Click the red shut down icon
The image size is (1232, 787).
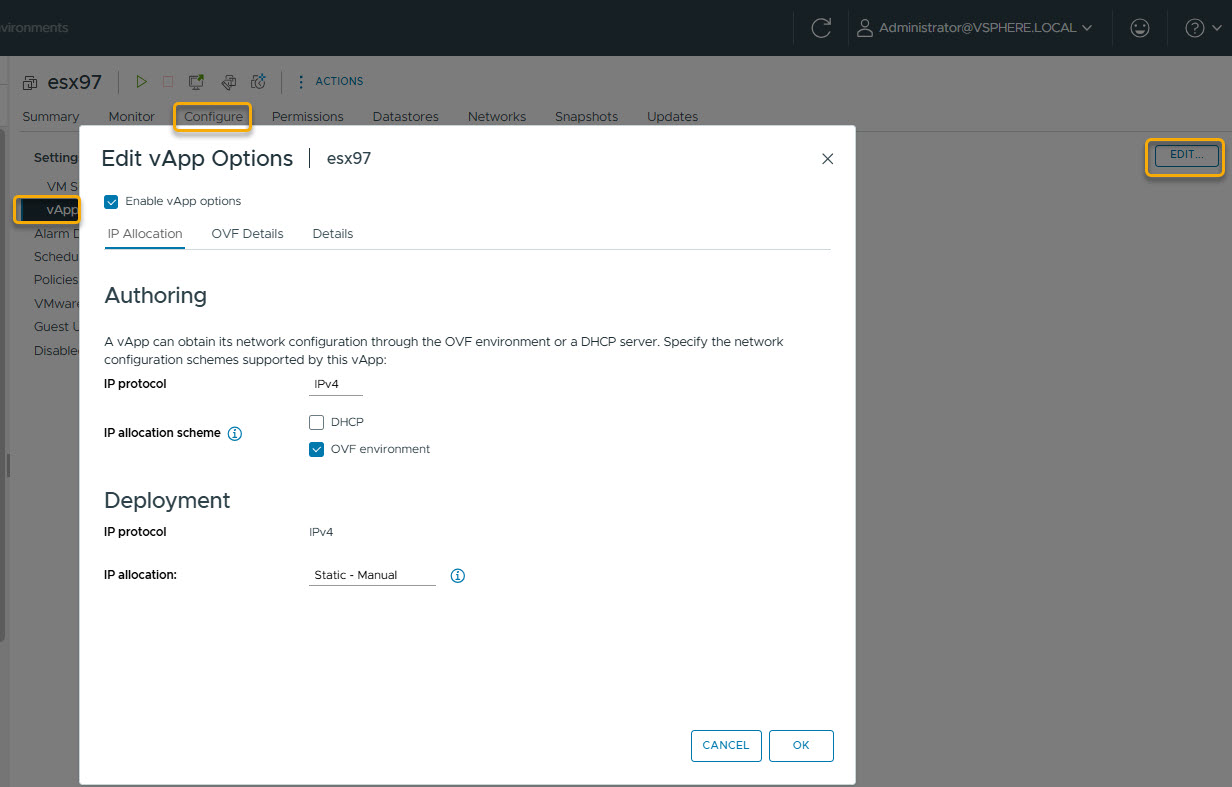point(167,81)
